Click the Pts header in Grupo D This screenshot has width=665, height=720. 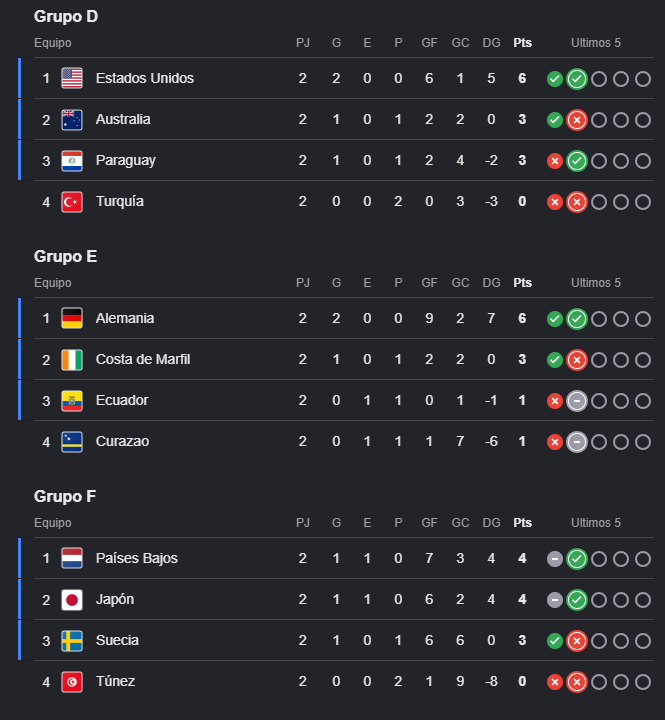[523, 43]
